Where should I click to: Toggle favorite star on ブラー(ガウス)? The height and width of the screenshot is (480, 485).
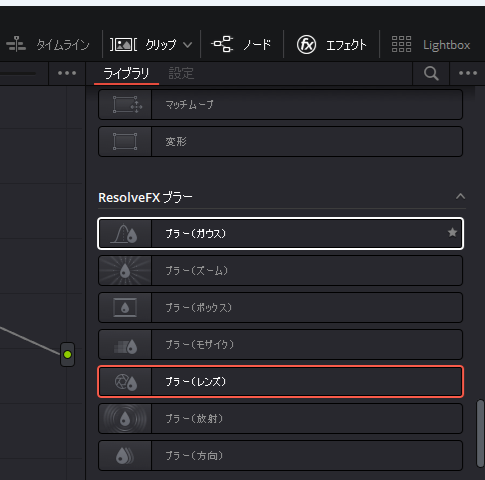click(x=452, y=232)
